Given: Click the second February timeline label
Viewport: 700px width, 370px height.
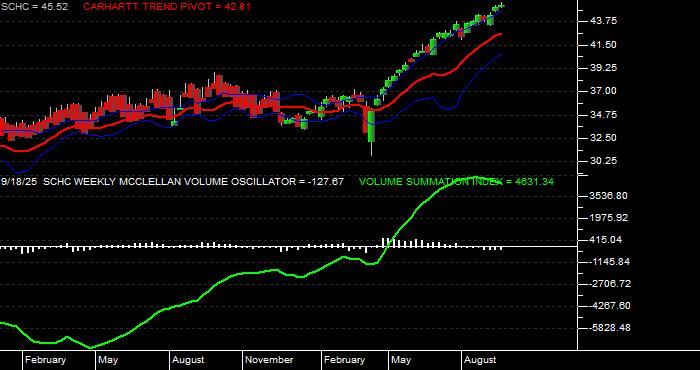Looking at the screenshot, I should pyautogui.click(x=345, y=360).
